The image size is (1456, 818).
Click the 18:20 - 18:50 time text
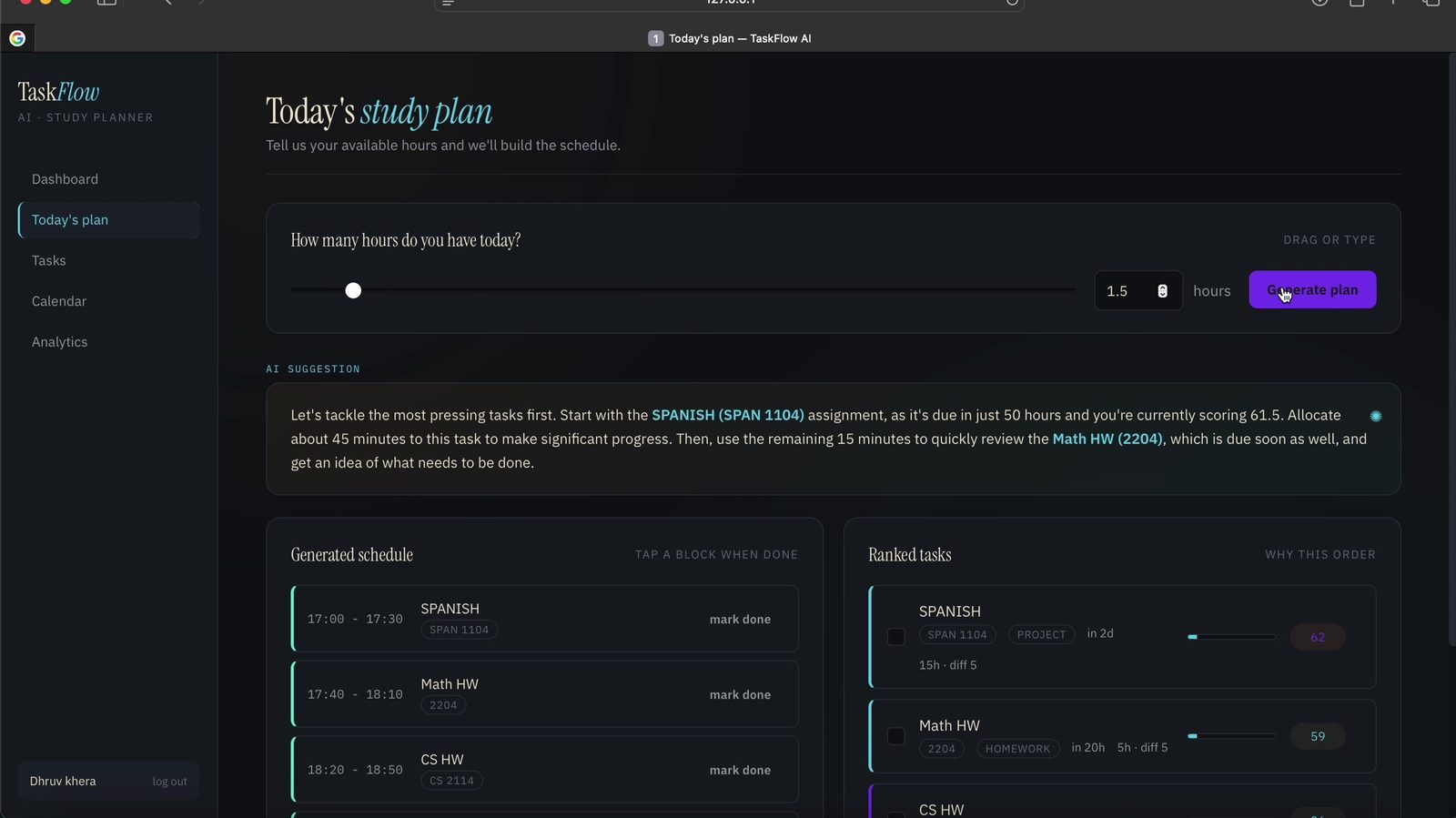(355, 770)
